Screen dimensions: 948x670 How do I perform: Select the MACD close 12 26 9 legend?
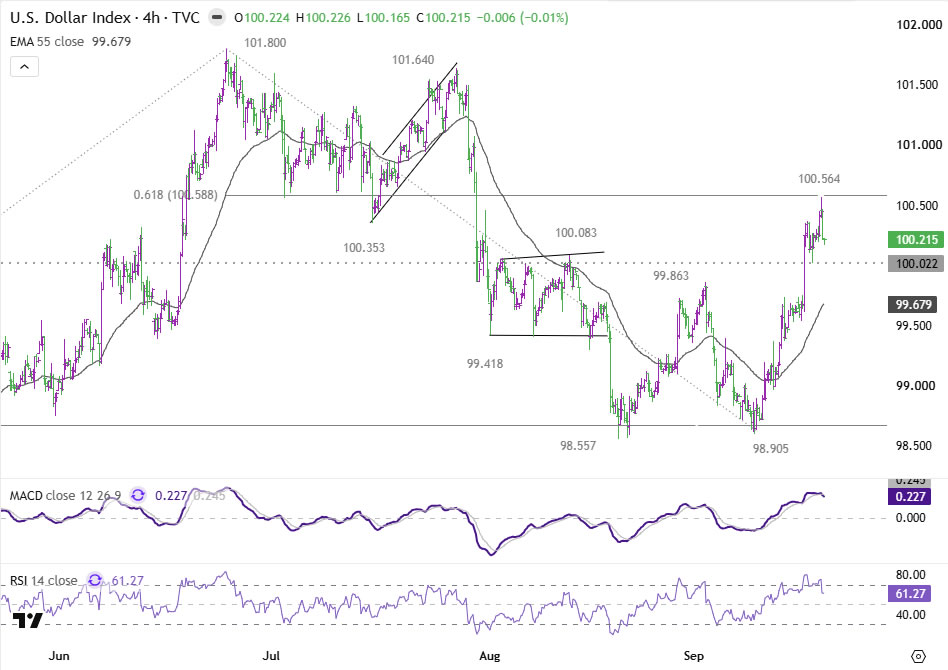click(x=65, y=496)
